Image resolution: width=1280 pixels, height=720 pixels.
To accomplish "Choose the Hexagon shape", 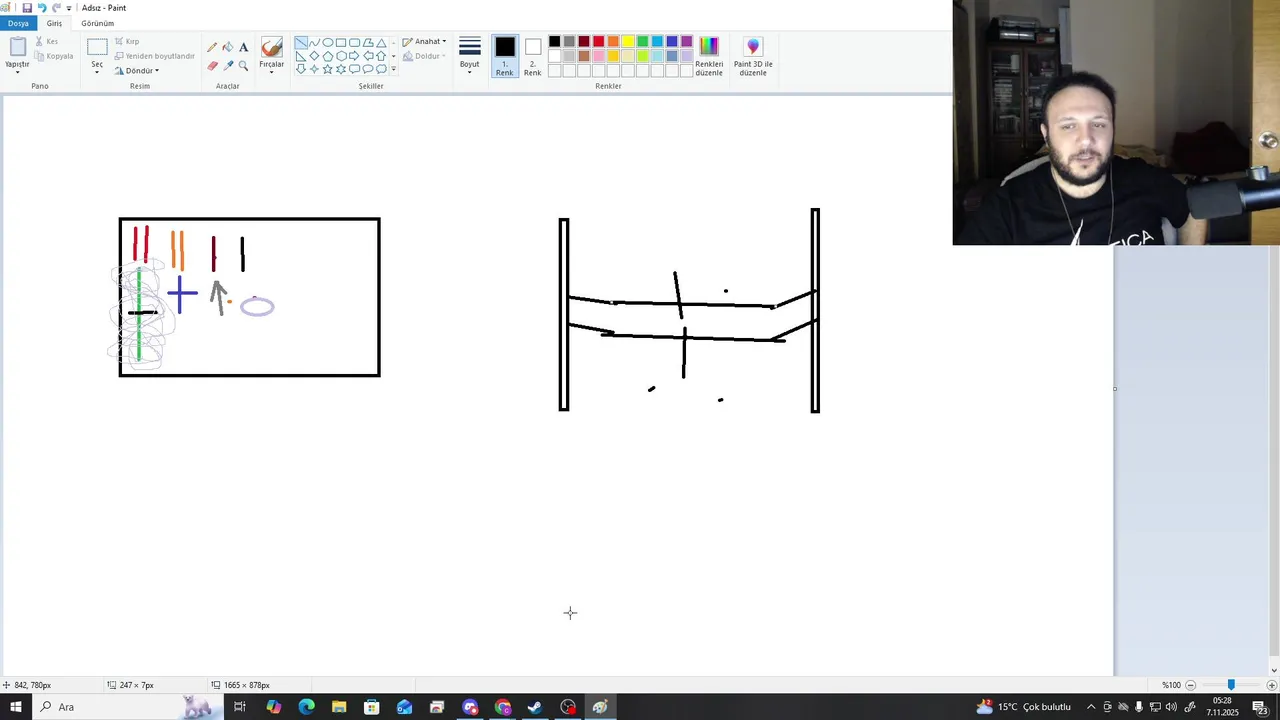I will click(x=341, y=56).
